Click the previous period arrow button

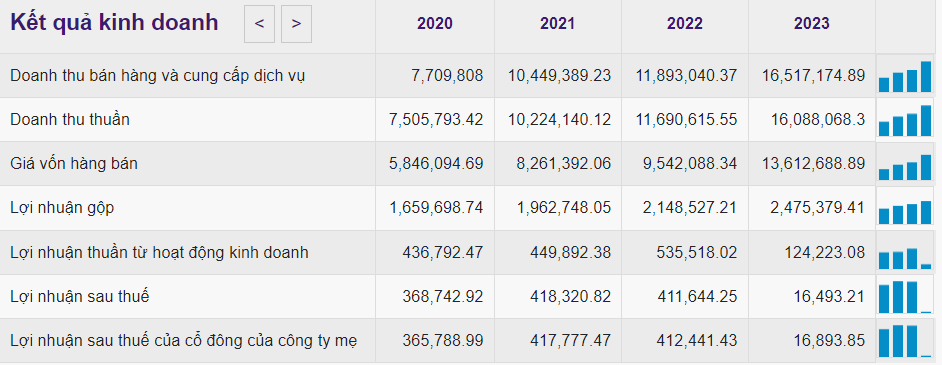click(x=259, y=24)
